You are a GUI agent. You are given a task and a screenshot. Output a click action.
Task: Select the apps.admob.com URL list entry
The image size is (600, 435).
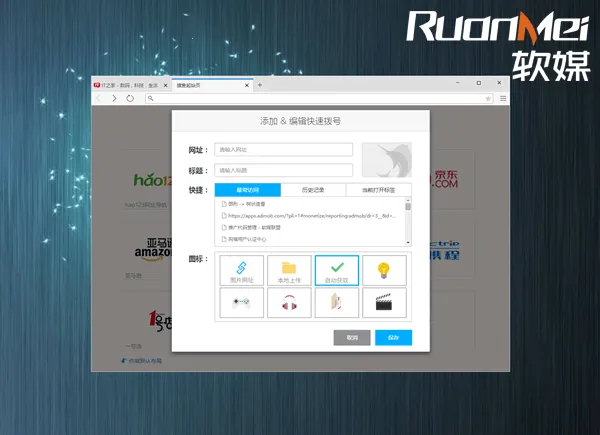[x=310, y=215]
